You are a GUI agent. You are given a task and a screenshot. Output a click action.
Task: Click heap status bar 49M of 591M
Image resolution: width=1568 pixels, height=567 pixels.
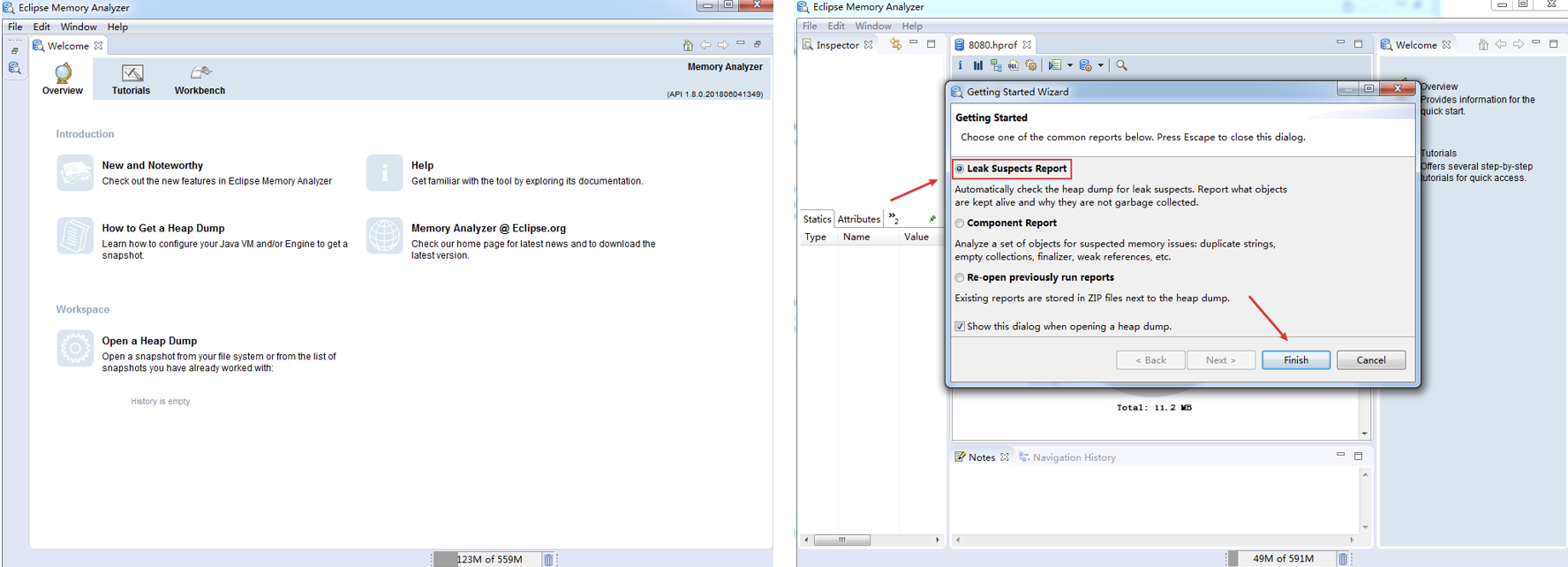[x=1283, y=558]
